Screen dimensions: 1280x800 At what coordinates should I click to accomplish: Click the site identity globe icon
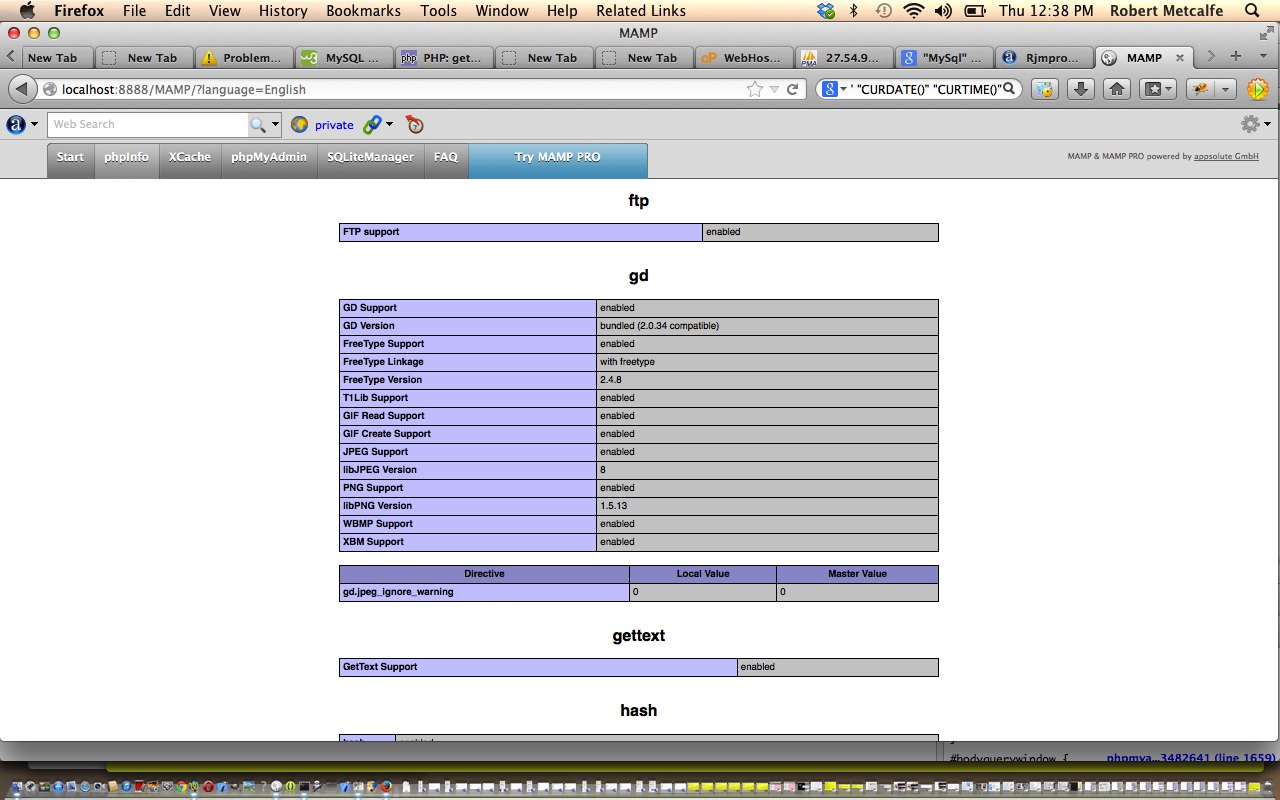click(x=50, y=89)
